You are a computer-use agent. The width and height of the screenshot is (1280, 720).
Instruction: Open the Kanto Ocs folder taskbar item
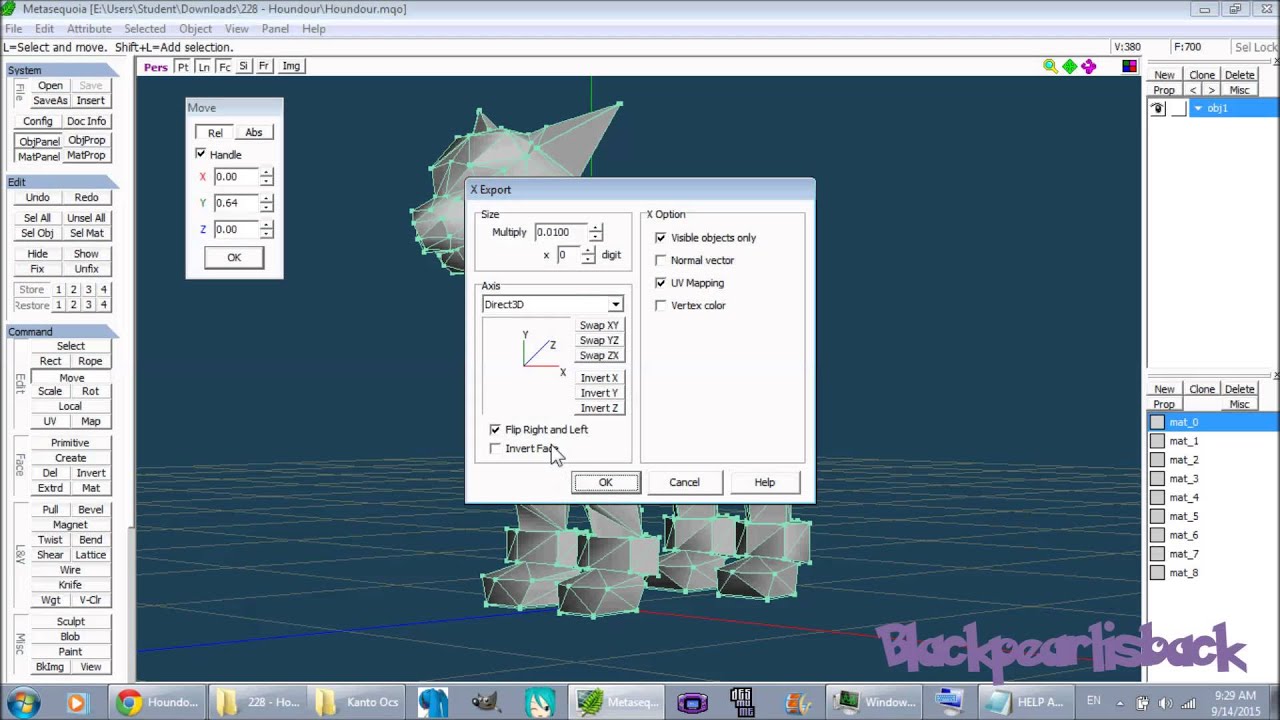click(x=357, y=702)
